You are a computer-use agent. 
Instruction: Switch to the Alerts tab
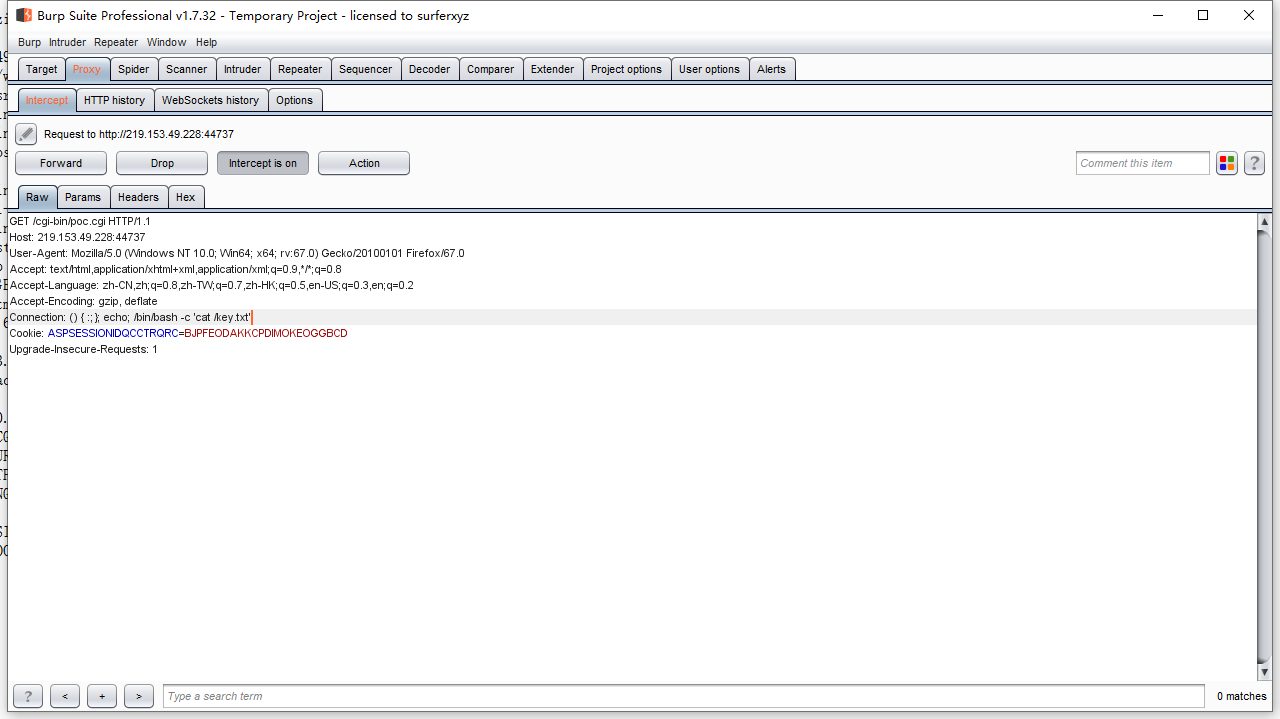(x=772, y=69)
